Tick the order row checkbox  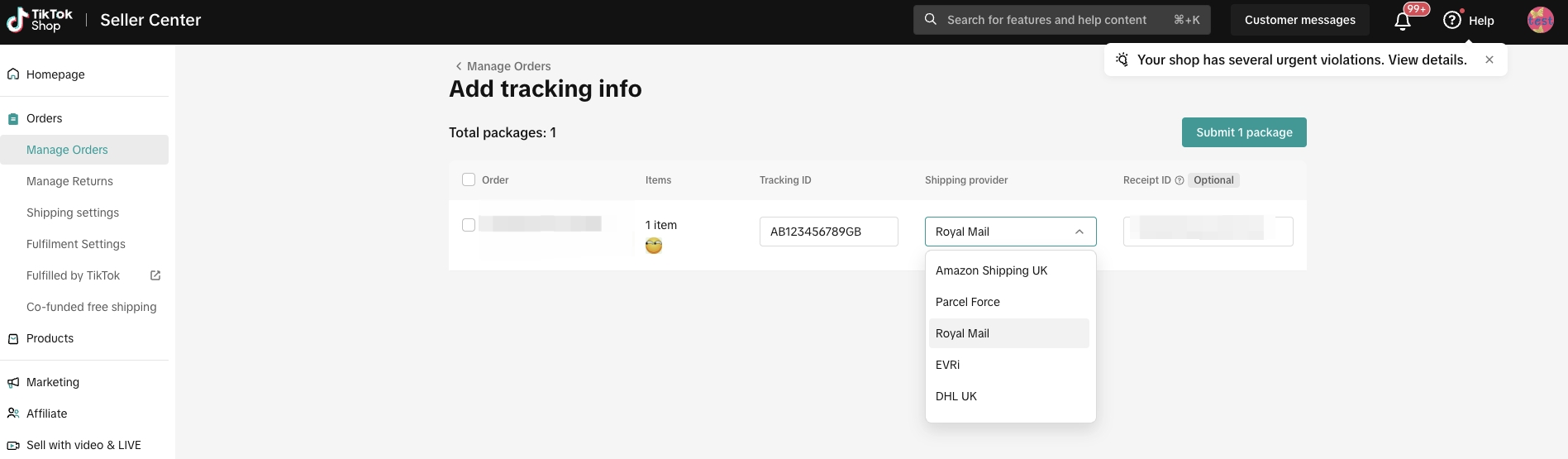click(469, 225)
